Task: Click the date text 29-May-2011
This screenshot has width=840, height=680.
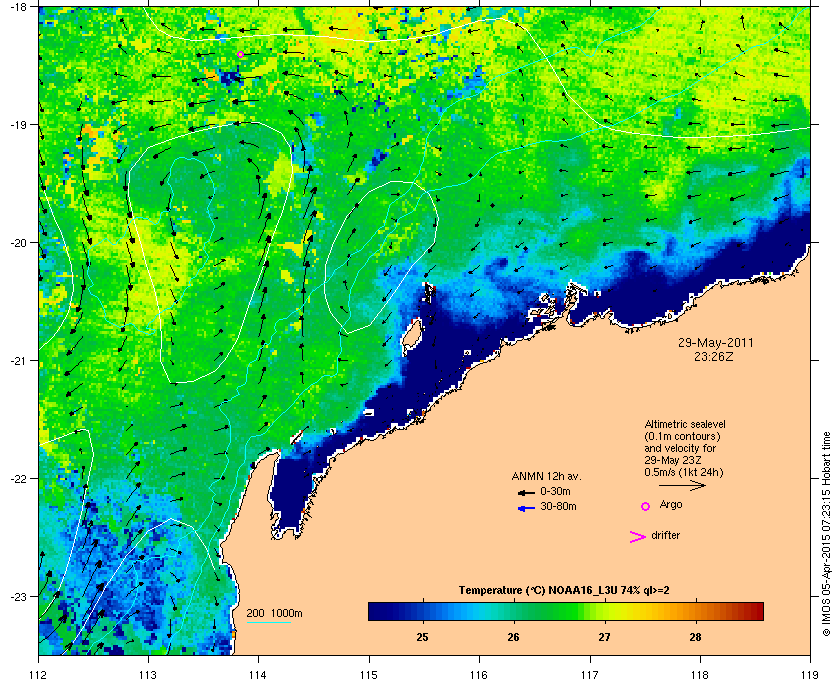Action: click(x=716, y=343)
